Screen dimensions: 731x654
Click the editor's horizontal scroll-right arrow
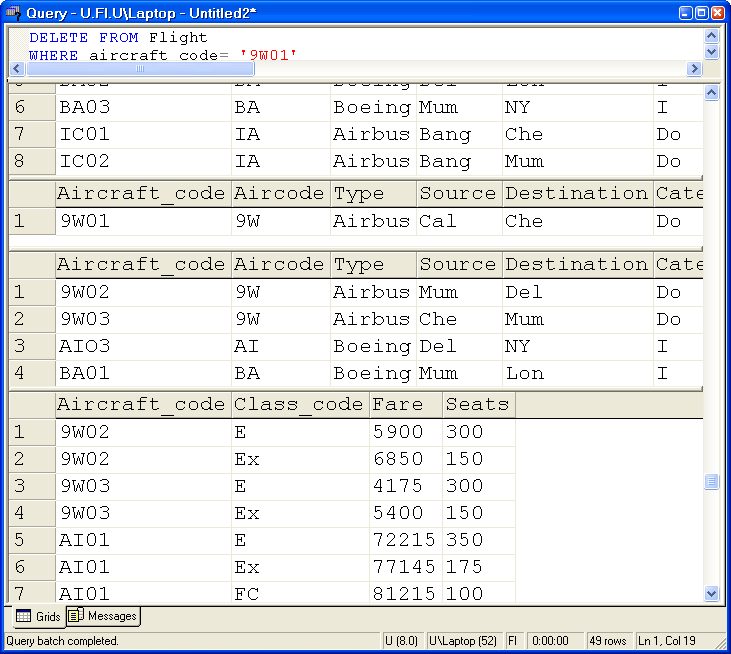click(694, 69)
